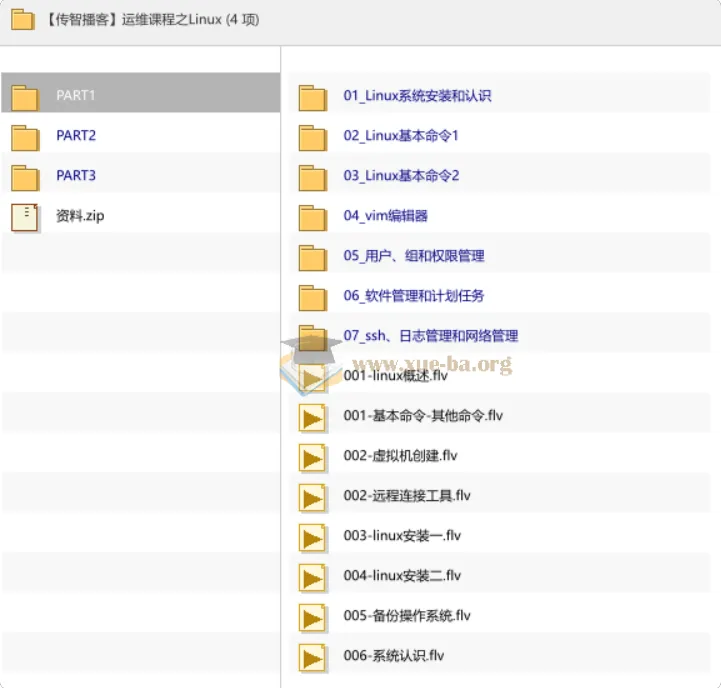The width and height of the screenshot is (721, 688).
Task: Click the header folder icon at top
Action: (x=23, y=20)
